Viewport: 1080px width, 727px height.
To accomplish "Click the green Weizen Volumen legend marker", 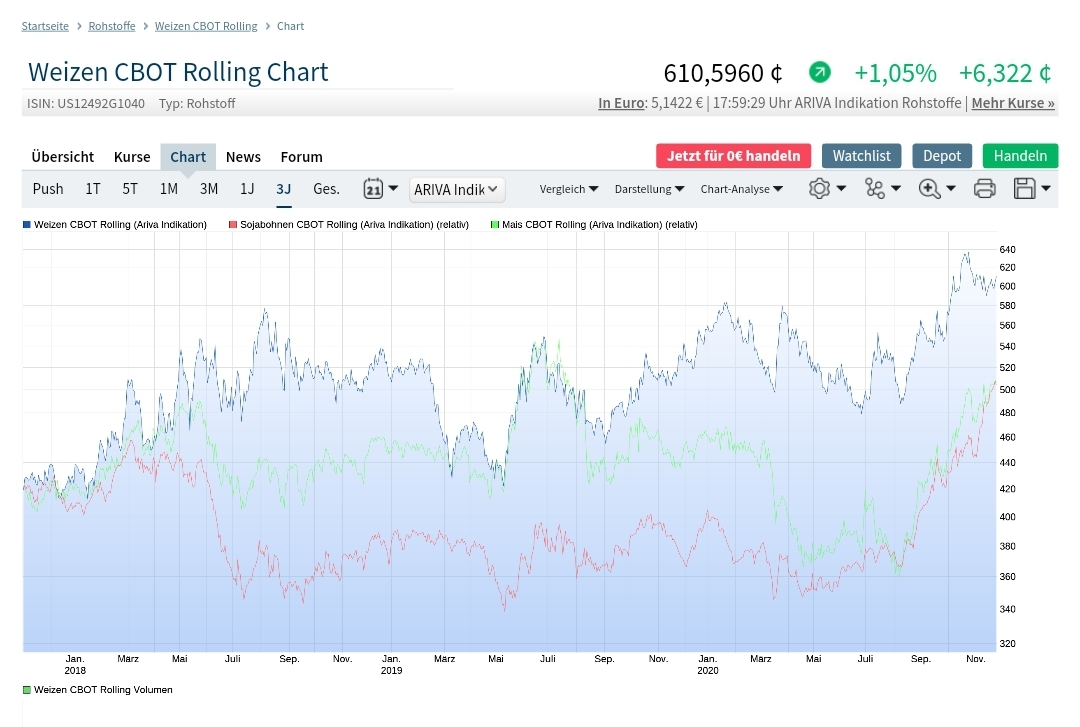I will click(x=27, y=690).
